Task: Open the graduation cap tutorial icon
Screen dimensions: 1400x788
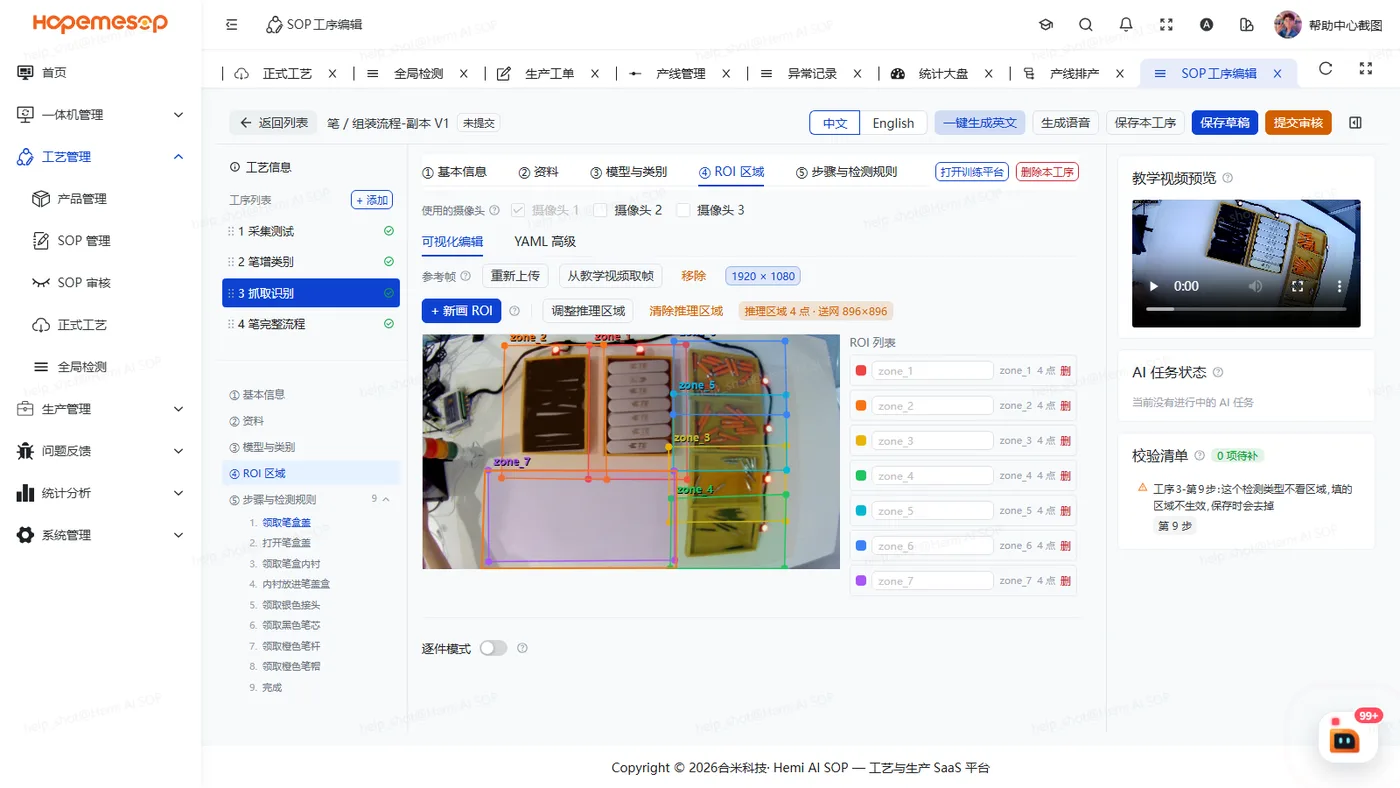Action: [1046, 24]
